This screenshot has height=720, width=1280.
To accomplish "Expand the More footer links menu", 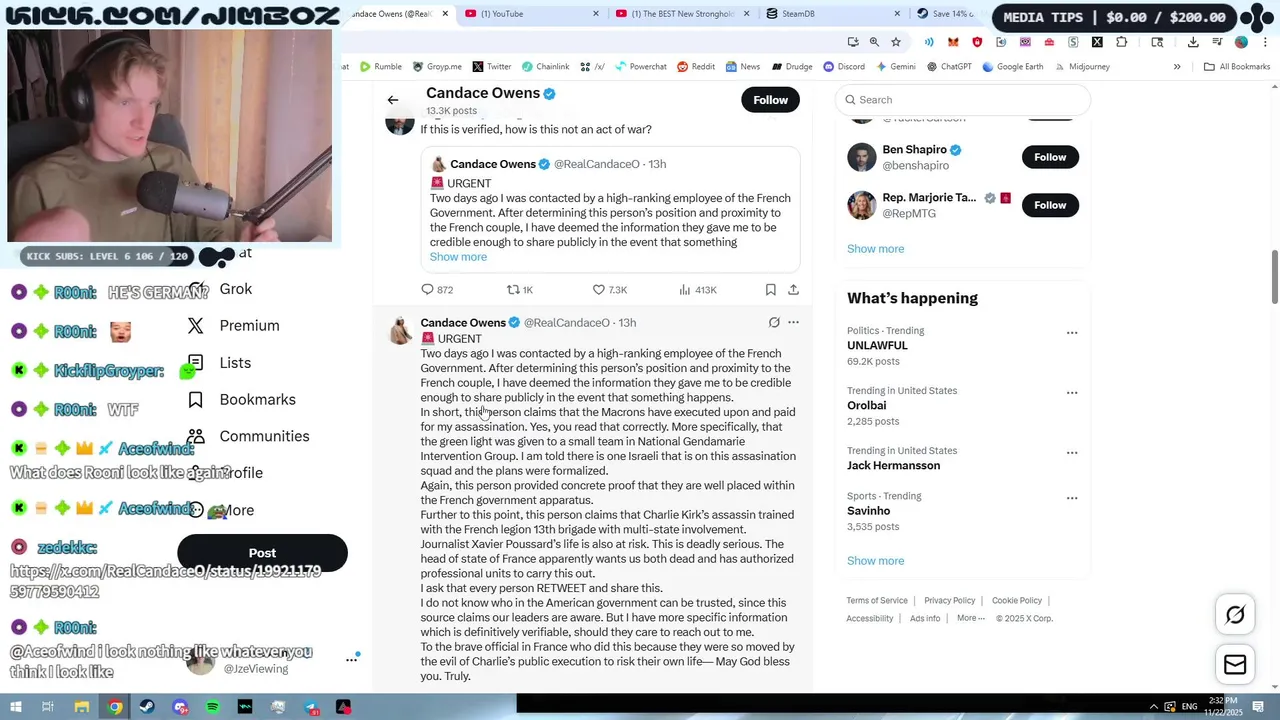I will click(x=970, y=618).
